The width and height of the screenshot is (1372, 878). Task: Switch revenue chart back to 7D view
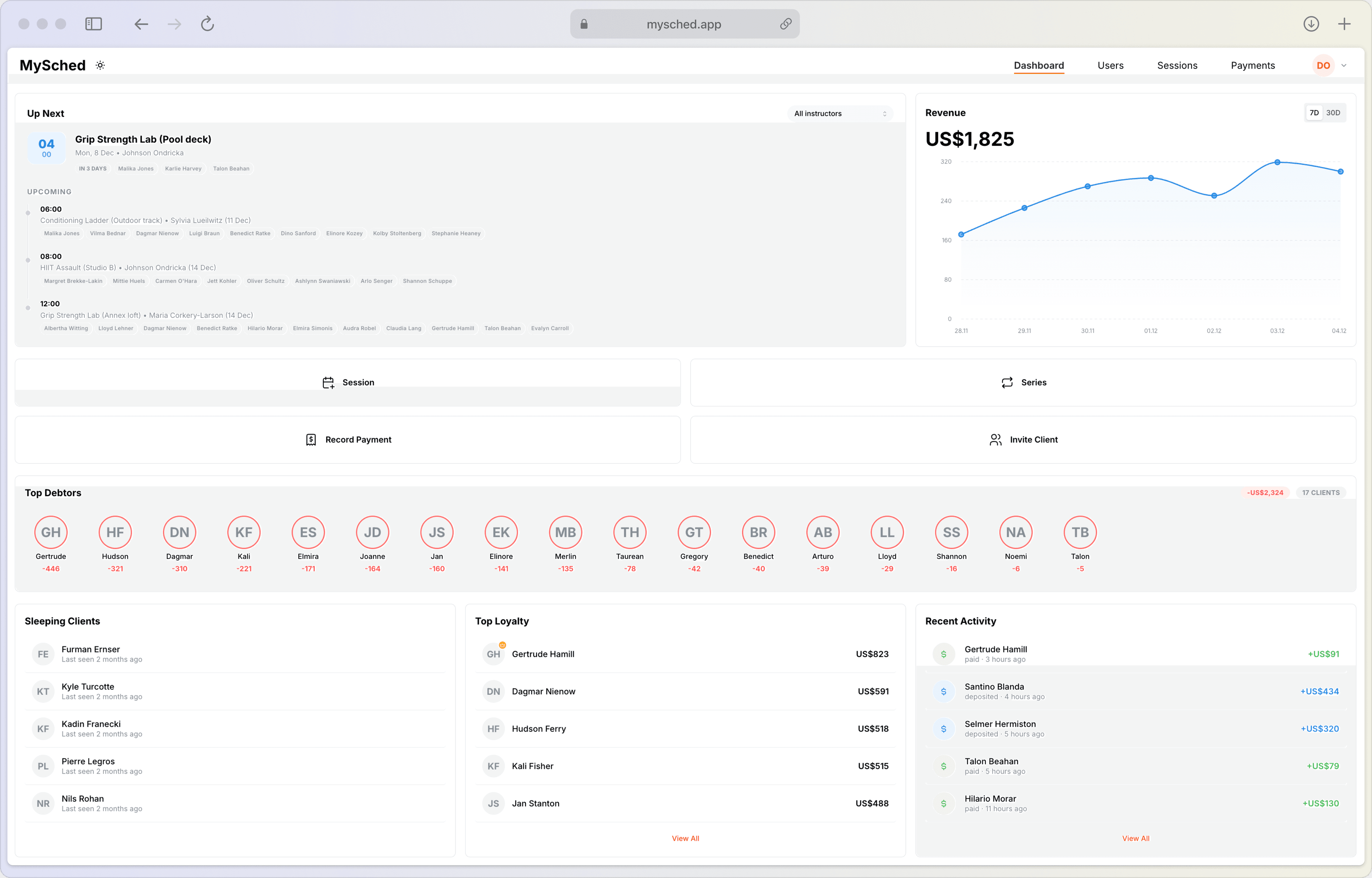pyautogui.click(x=1314, y=112)
